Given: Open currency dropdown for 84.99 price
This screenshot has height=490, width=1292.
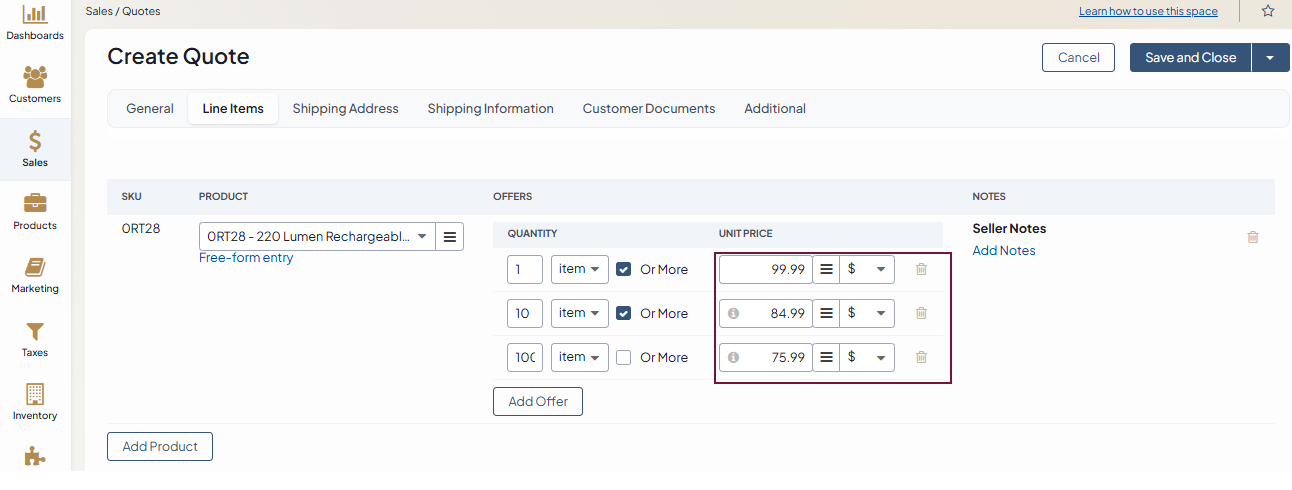Looking at the screenshot, I should [x=867, y=313].
